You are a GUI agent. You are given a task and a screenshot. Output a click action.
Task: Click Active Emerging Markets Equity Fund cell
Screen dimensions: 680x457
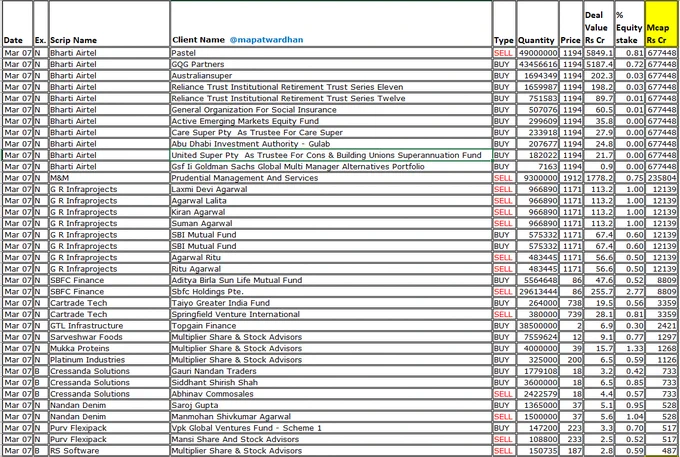click(x=331, y=121)
